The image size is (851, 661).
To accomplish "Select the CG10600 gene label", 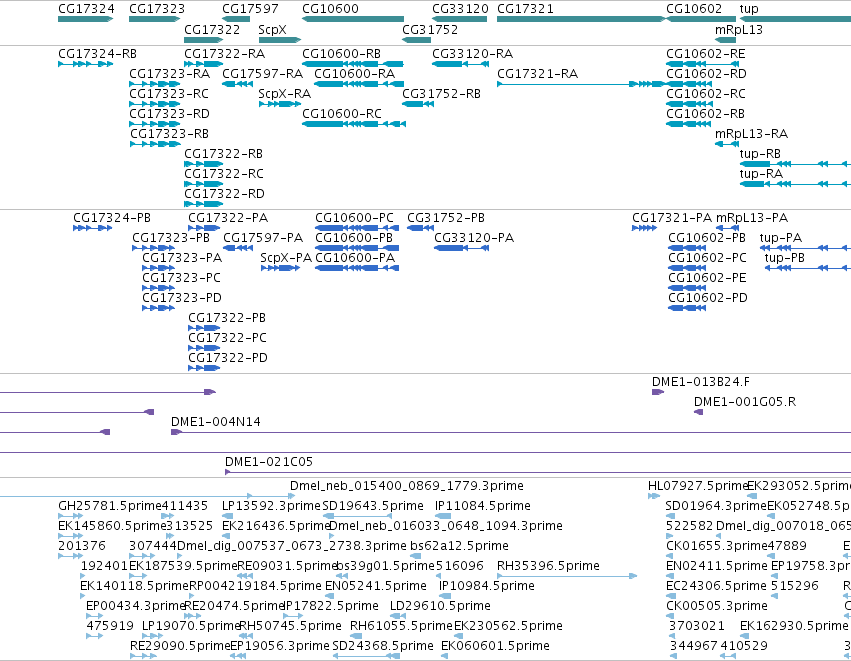I will pyautogui.click(x=330, y=9).
